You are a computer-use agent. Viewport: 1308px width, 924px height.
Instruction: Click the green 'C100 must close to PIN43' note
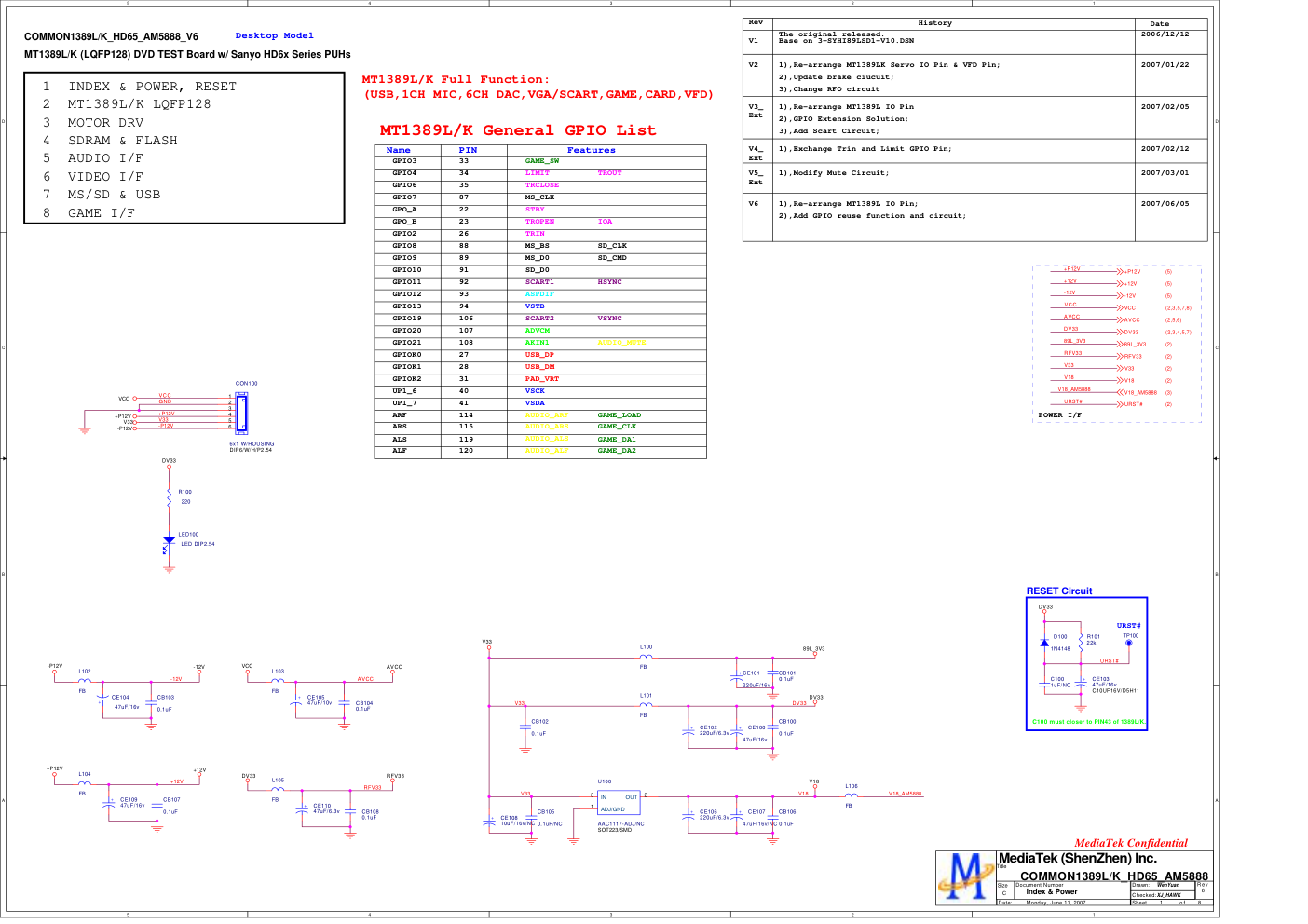1087,722
